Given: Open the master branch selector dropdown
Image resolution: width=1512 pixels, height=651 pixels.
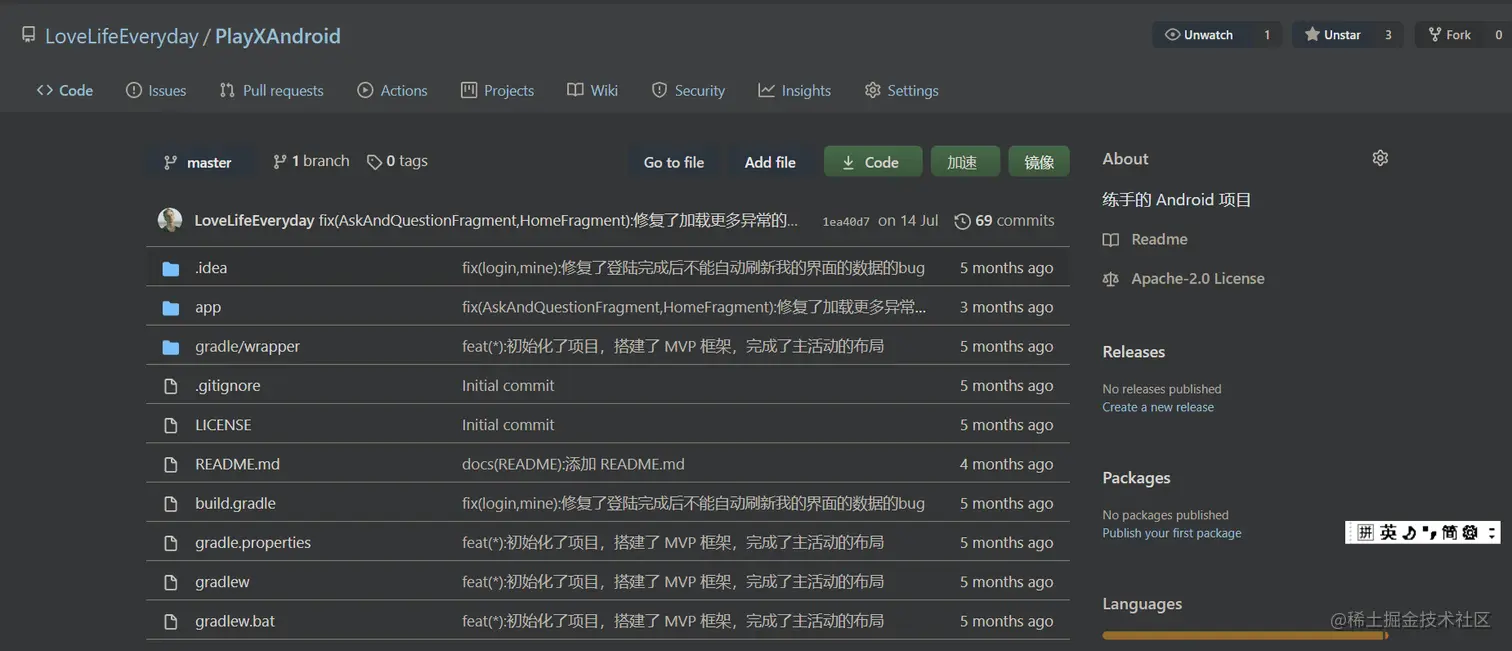Looking at the screenshot, I should pos(199,162).
